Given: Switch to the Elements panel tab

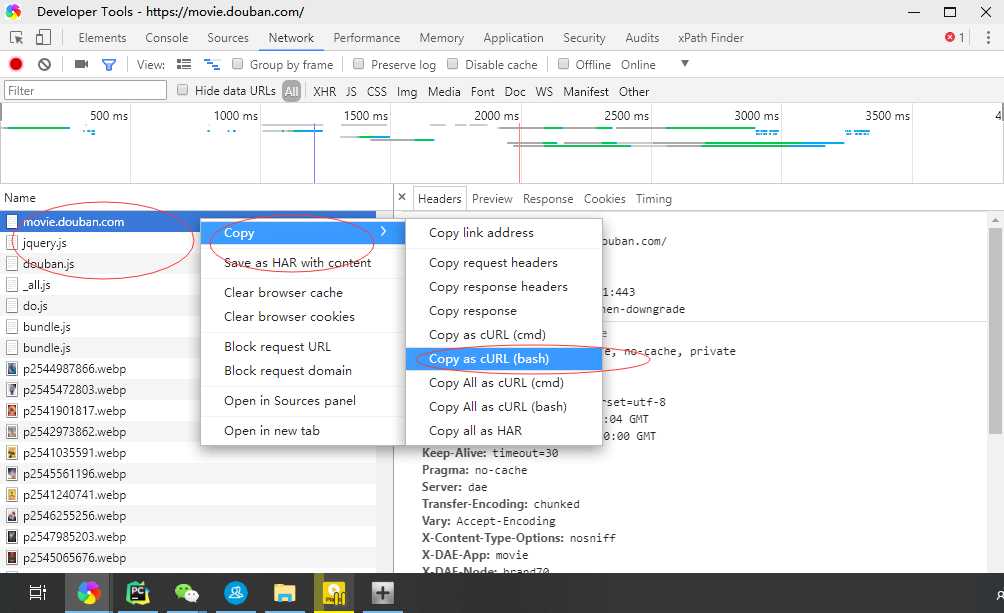Looking at the screenshot, I should tap(102, 38).
